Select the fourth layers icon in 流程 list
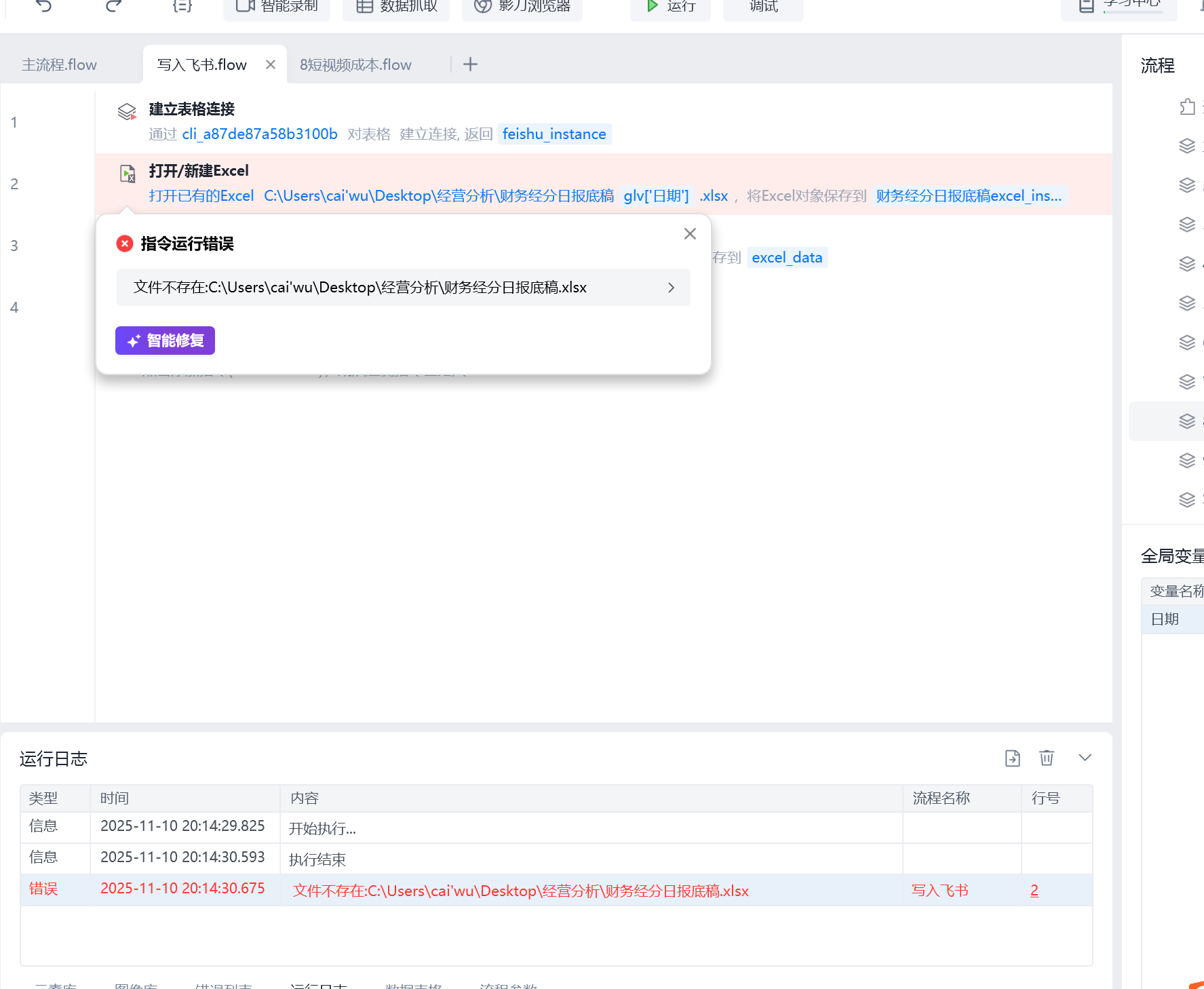The image size is (1204, 989). [1186, 264]
